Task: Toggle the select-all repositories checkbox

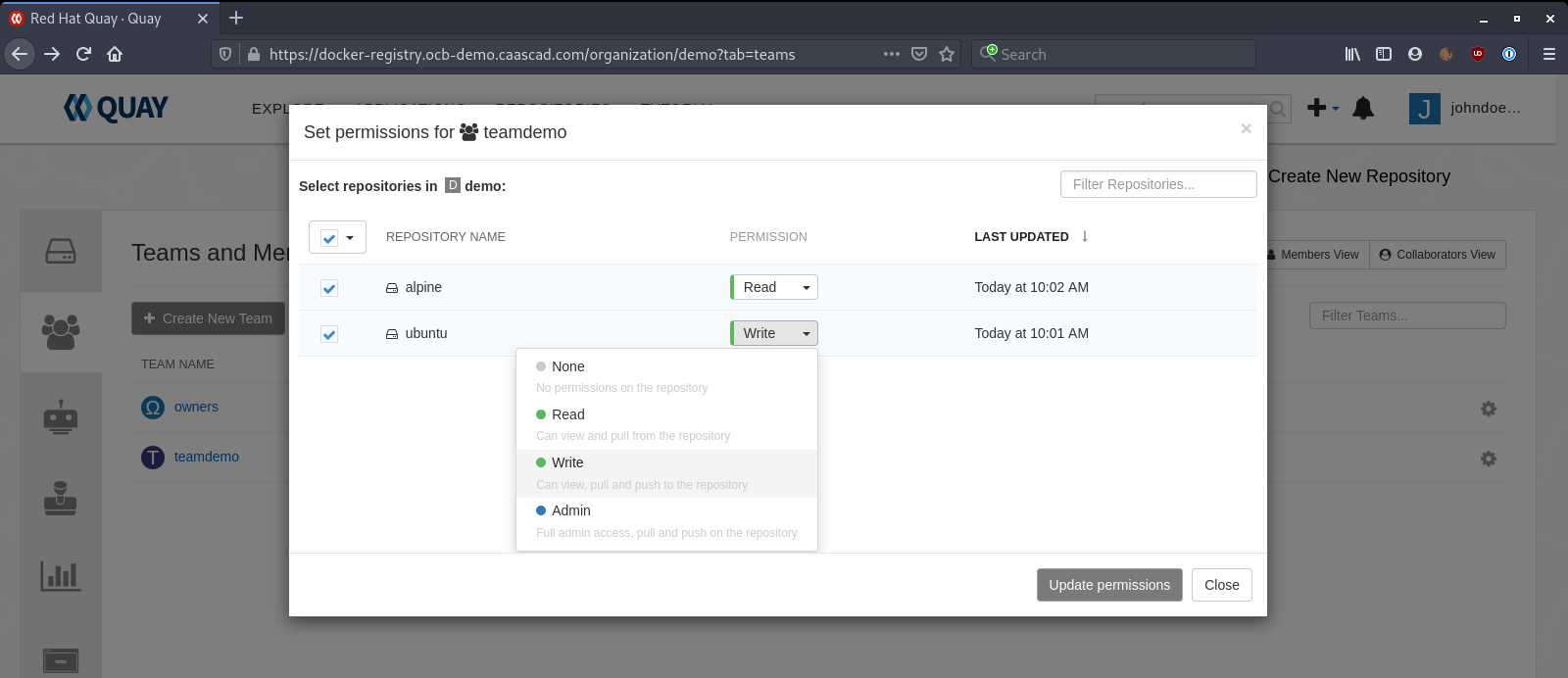Action: click(329, 237)
